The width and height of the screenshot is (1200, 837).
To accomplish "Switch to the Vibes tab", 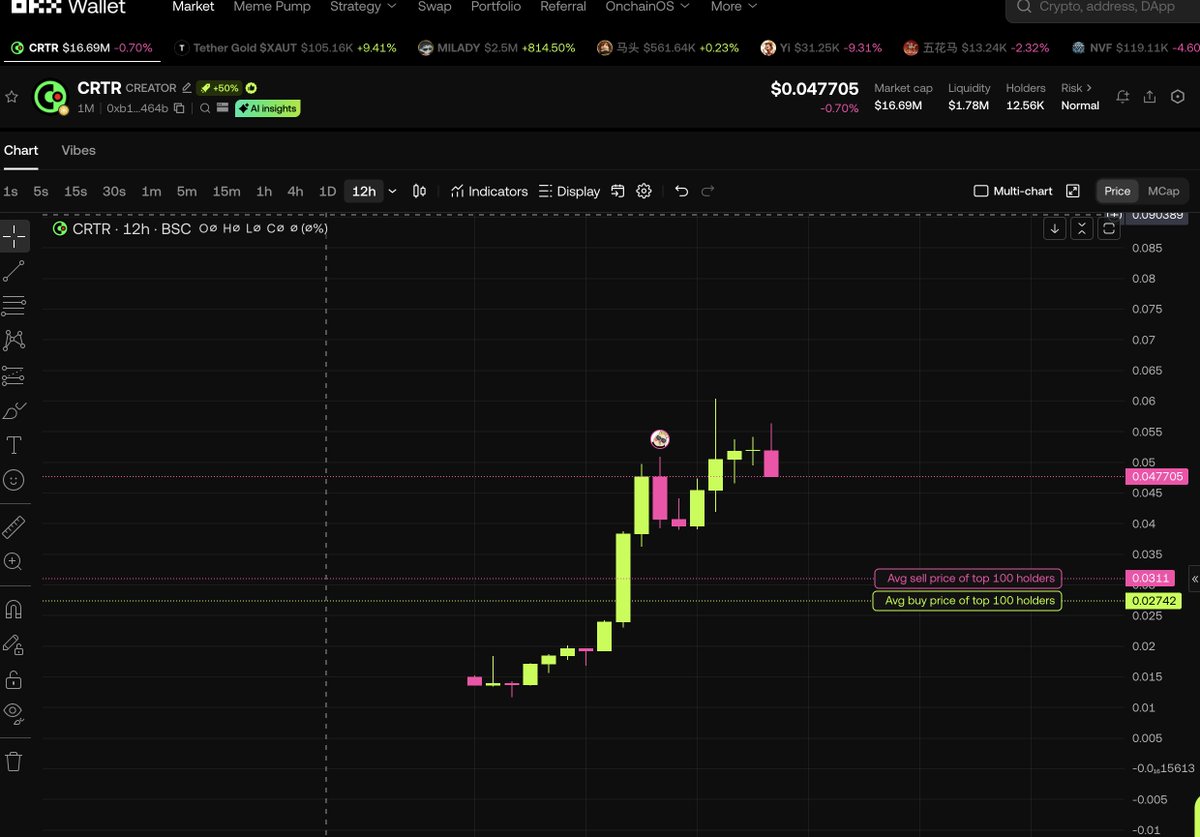I will coord(78,150).
